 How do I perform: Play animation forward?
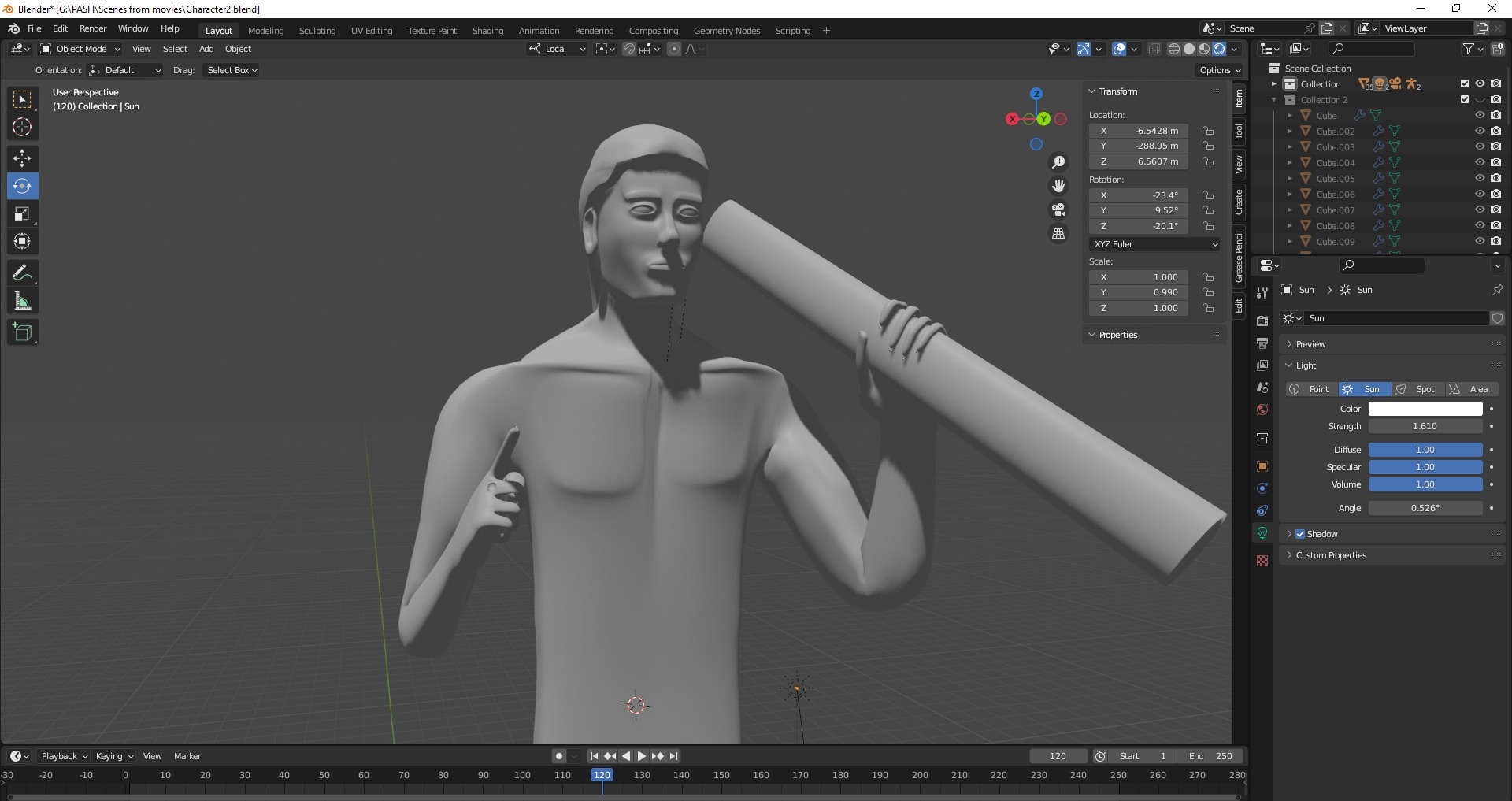click(x=641, y=756)
